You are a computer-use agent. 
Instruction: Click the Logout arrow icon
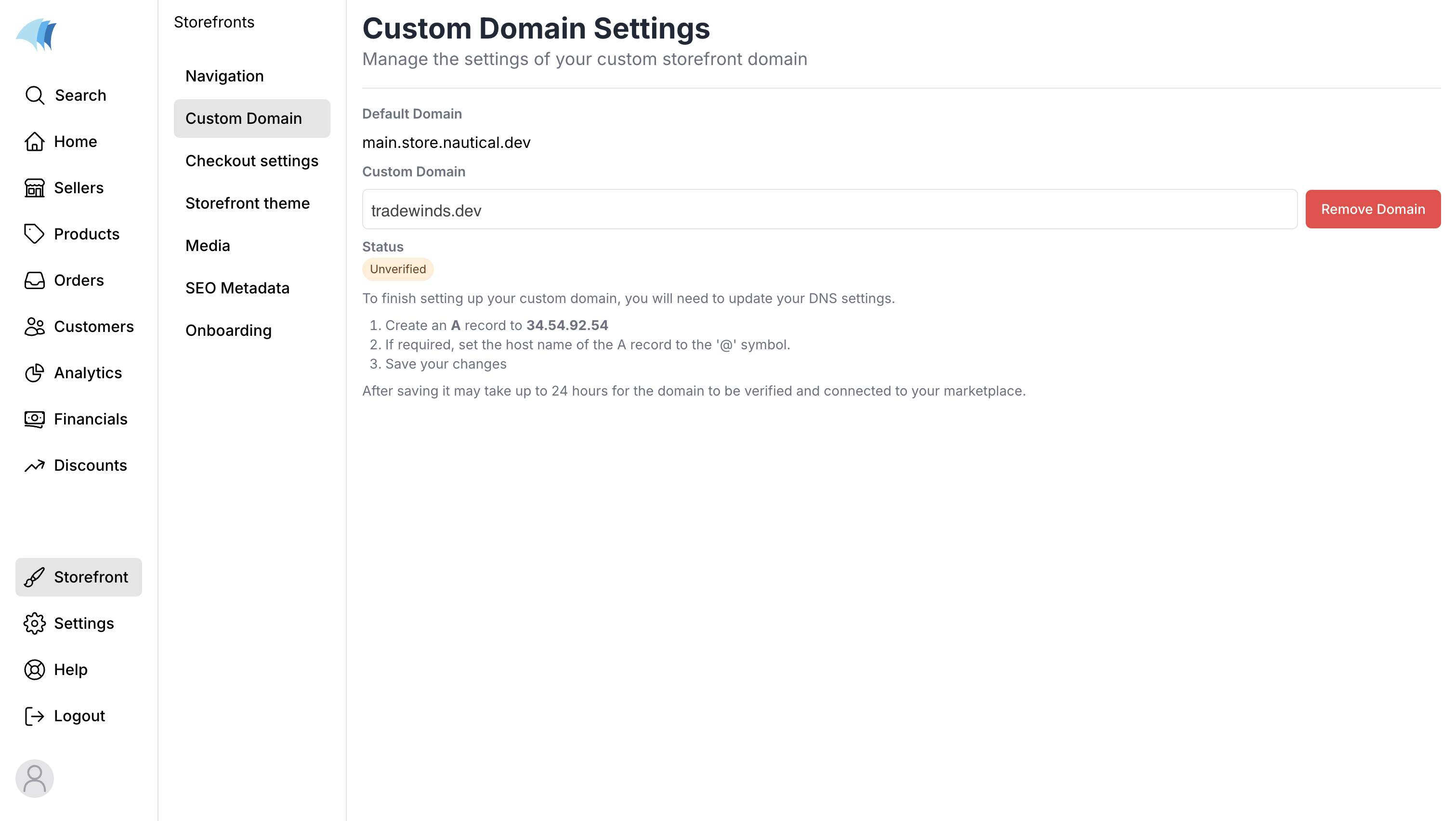coord(35,716)
